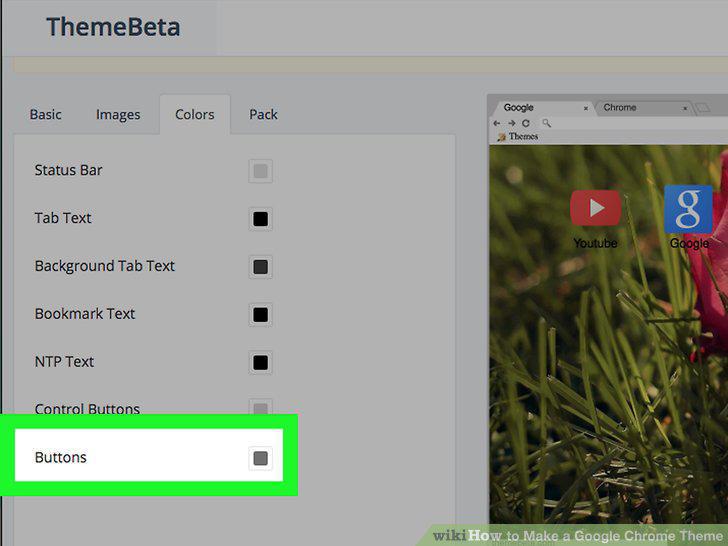The width and height of the screenshot is (728, 546).
Task: Pick the NTP Text color swatch
Action: click(x=260, y=362)
